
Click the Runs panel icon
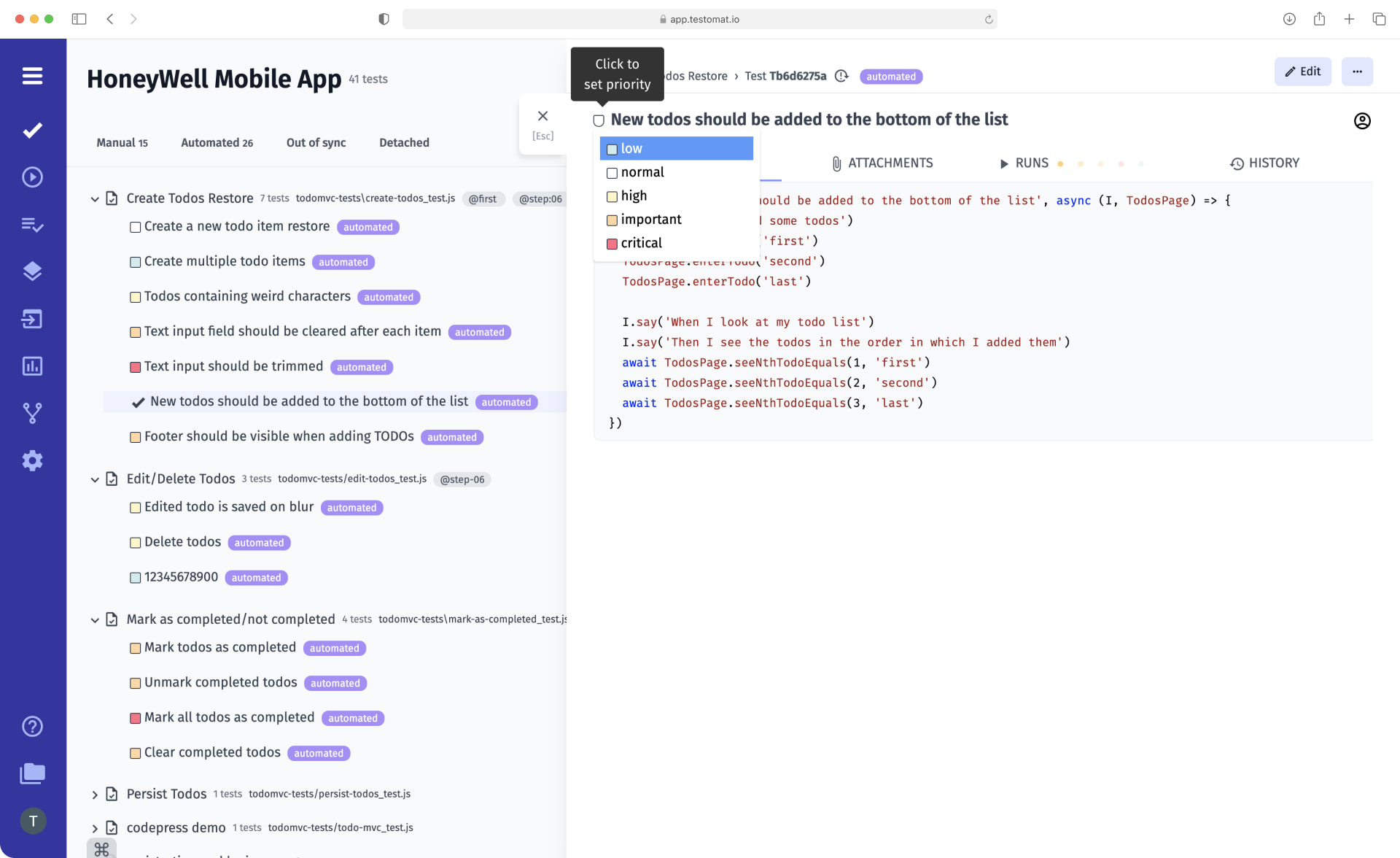(1003, 163)
